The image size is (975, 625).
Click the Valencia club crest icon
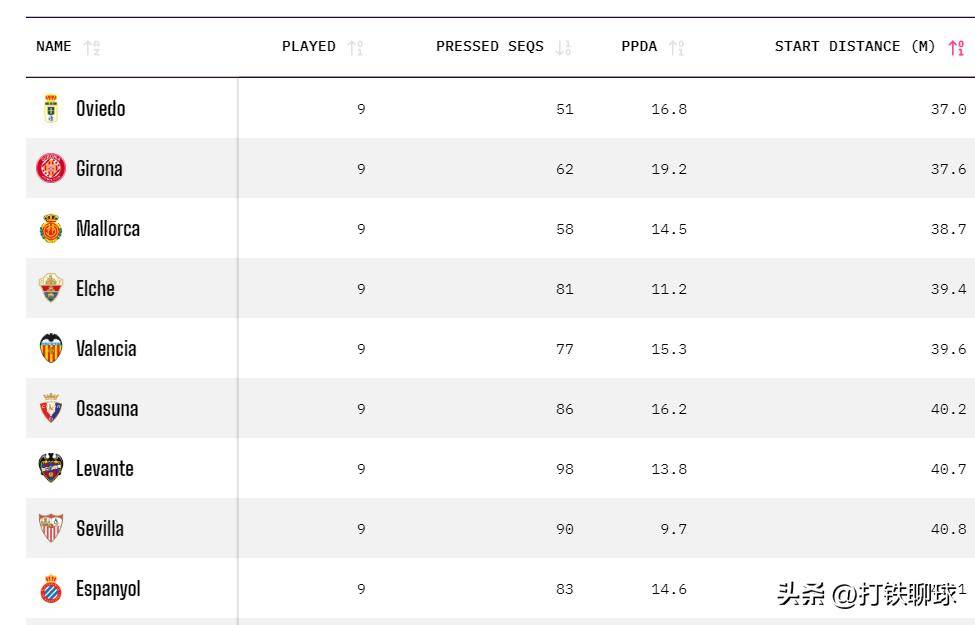(x=51, y=348)
